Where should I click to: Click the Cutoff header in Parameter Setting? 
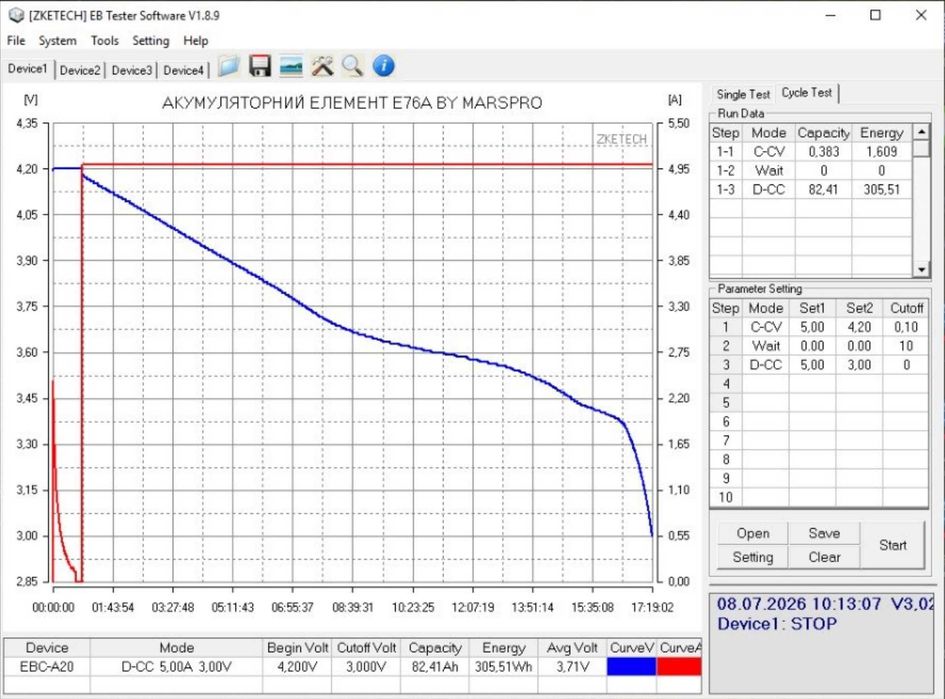[906, 308]
